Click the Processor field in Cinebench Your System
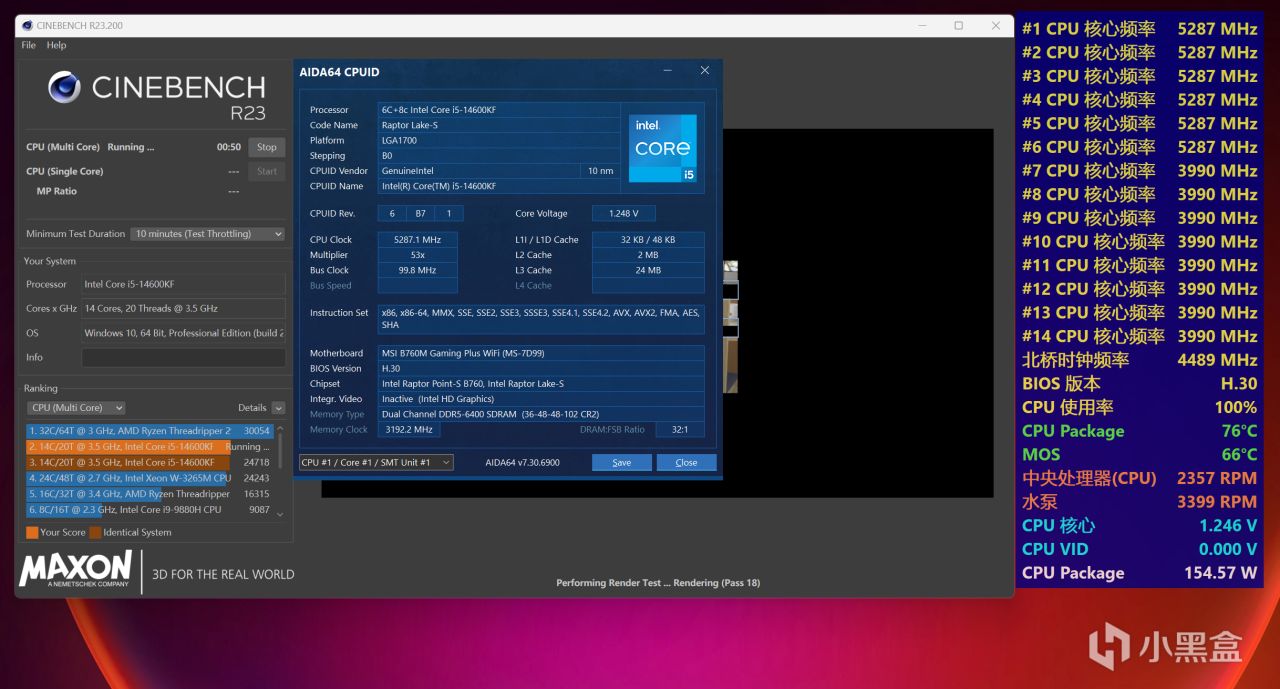The width and height of the screenshot is (1280, 689). click(x=183, y=285)
